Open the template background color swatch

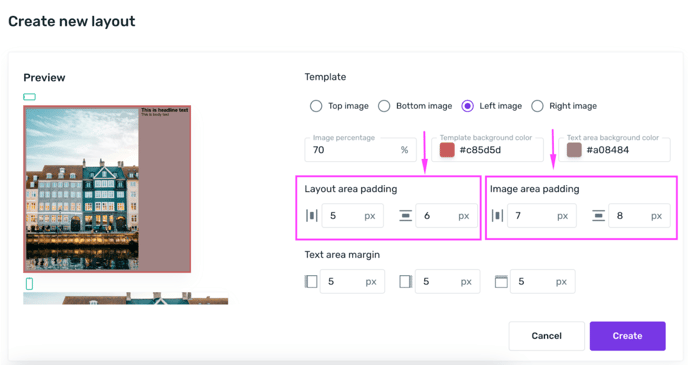click(447, 150)
